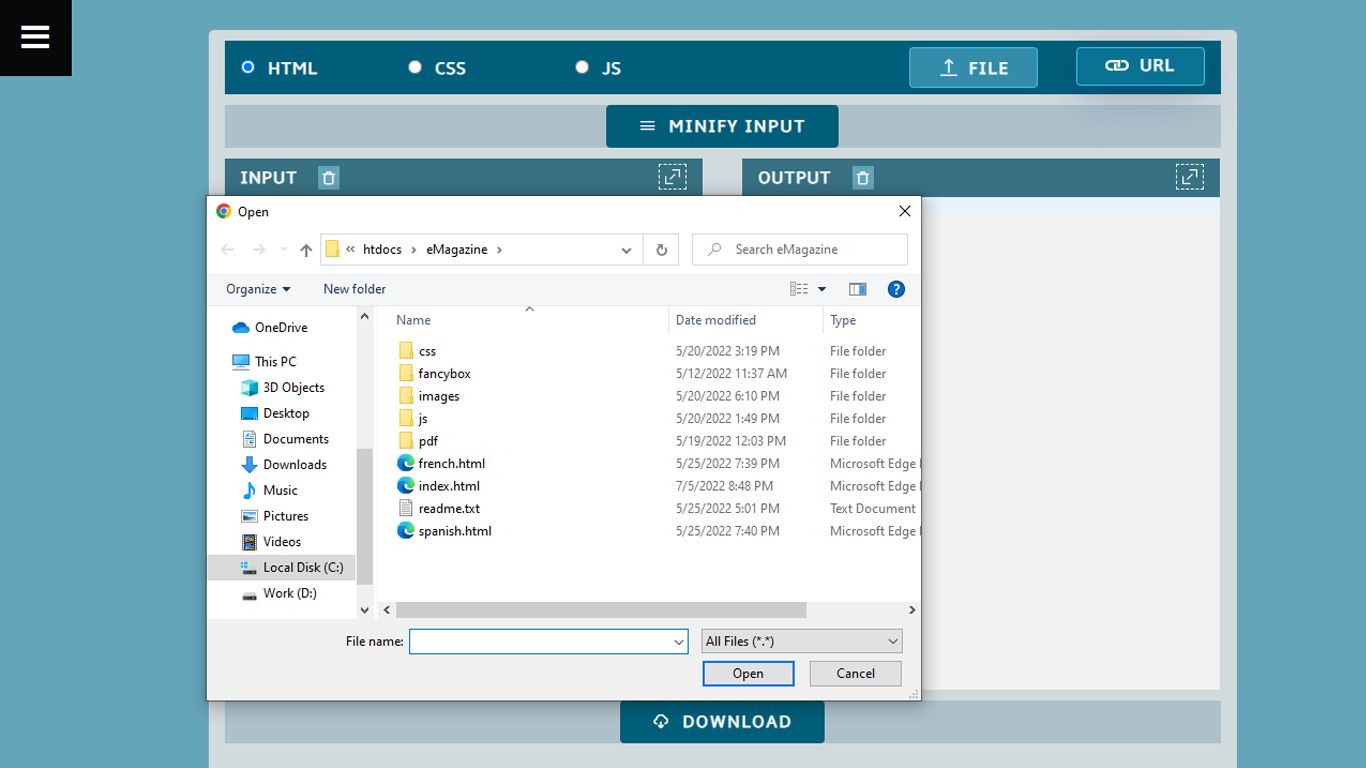1366x768 pixels.
Task: Expand the OUTPUT panel to fullscreen
Action: (1189, 177)
